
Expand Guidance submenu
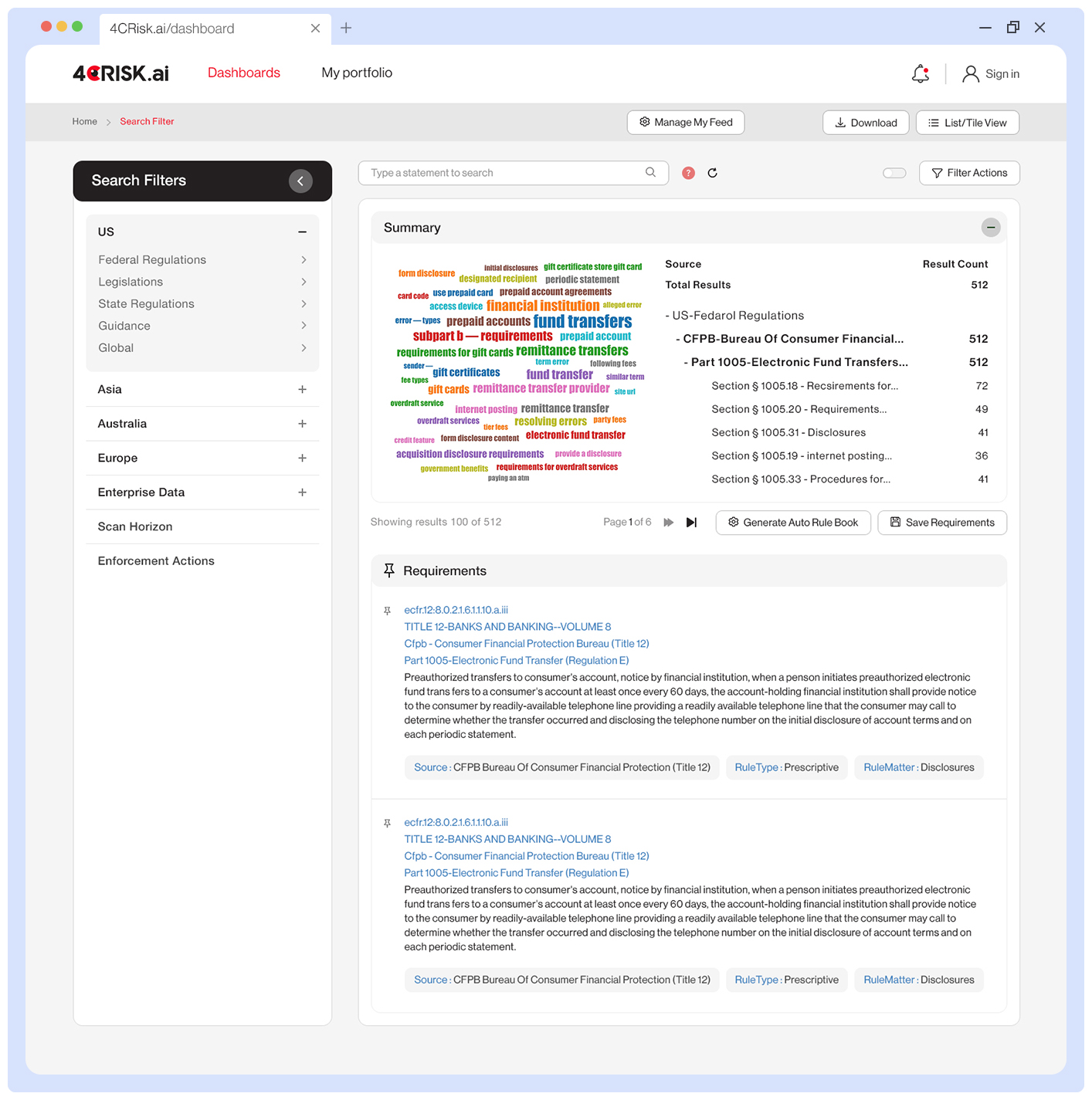tap(304, 326)
